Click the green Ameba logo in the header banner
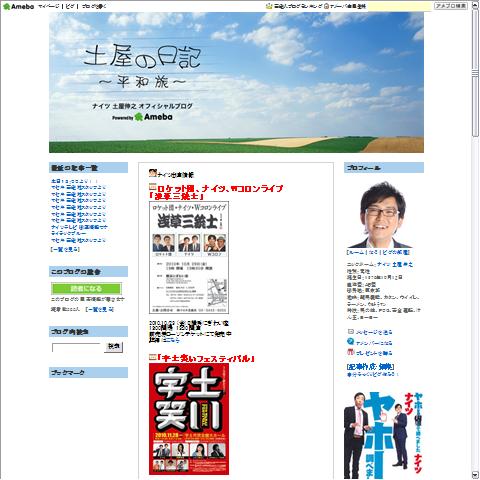 coord(154,117)
